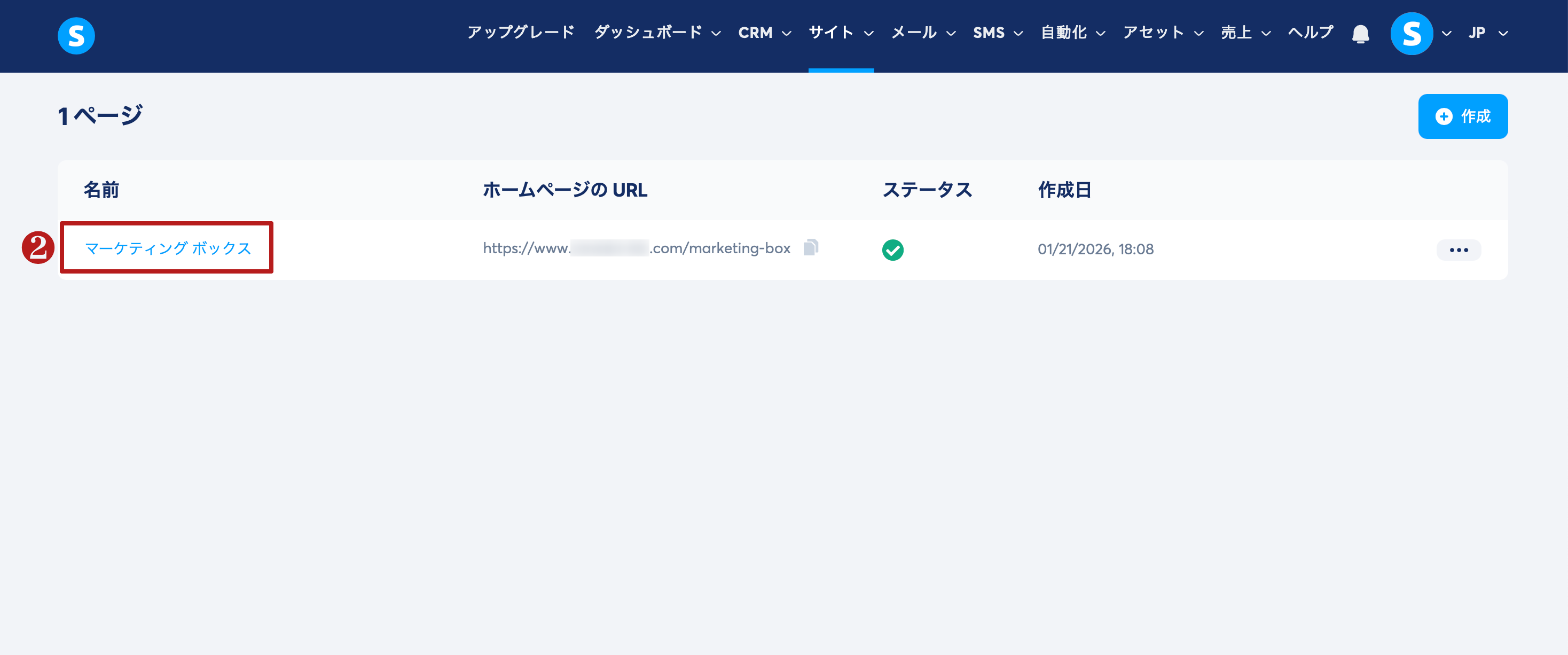Click the green published status checkmark

tap(892, 249)
